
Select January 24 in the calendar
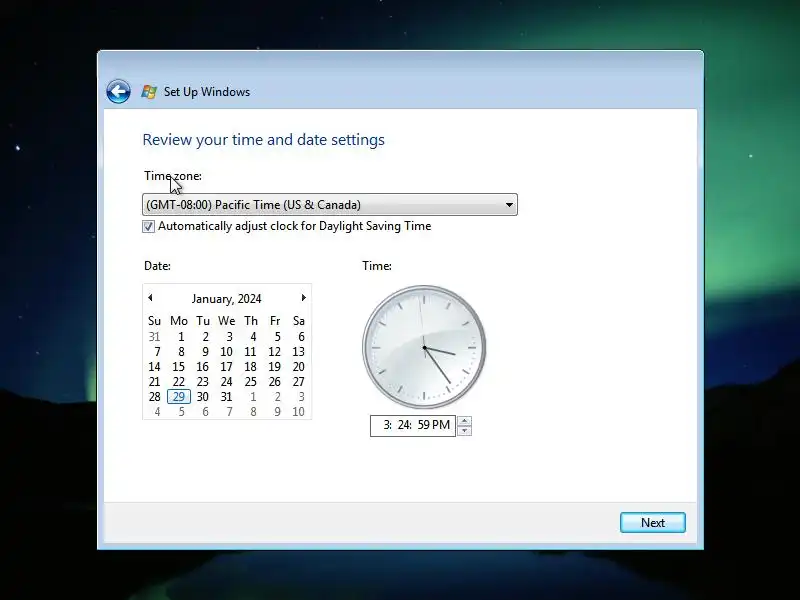227,382
